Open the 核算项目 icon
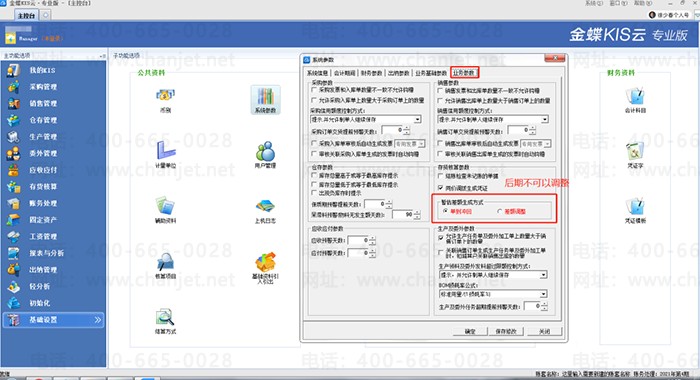Image resolution: width=700 pixels, height=380 pixels. [x=165, y=265]
